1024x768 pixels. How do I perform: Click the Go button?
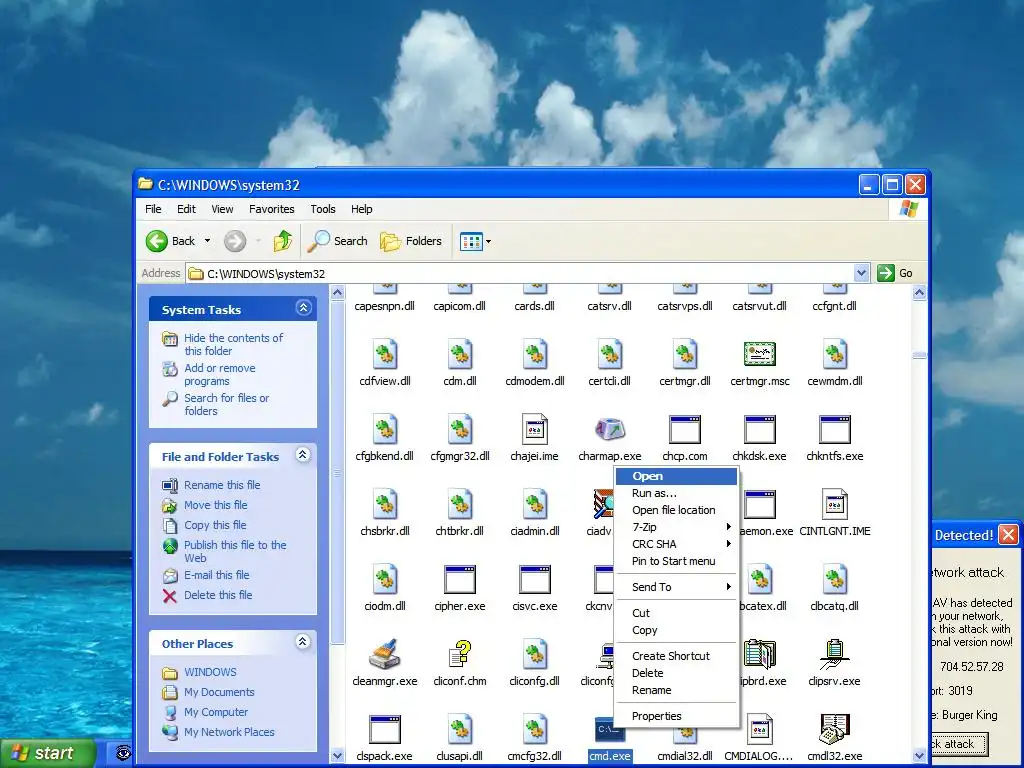point(896,273)
